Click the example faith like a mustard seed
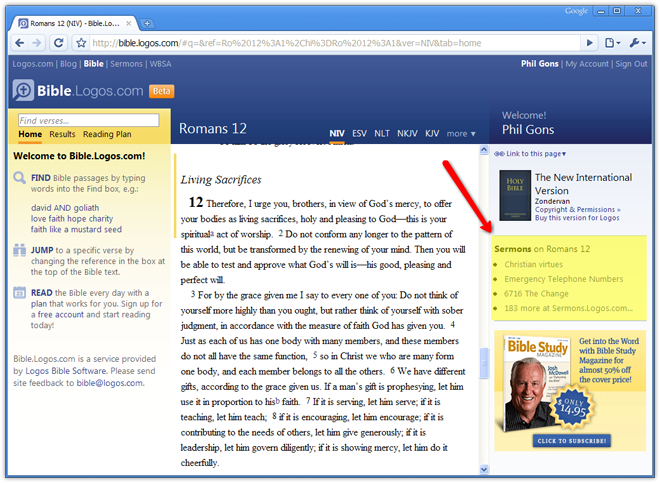Image resolution: width=660 pixels, height=483 pixels. [x=76, y=229]
